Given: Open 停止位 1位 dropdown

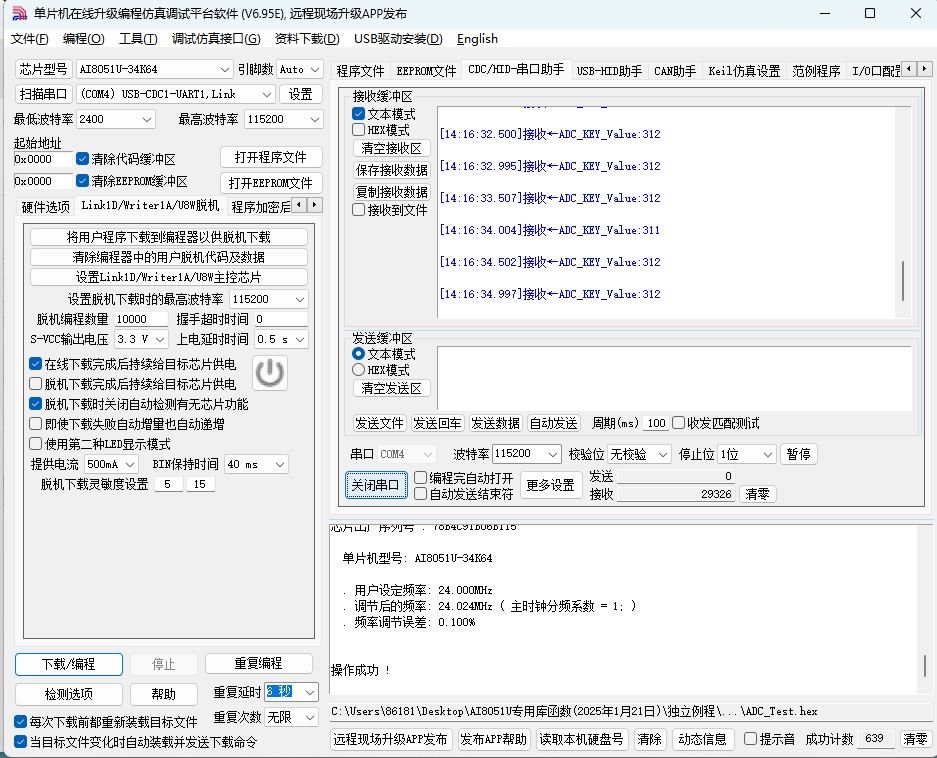Looking at the screenshot, I should tap(747, 454).
